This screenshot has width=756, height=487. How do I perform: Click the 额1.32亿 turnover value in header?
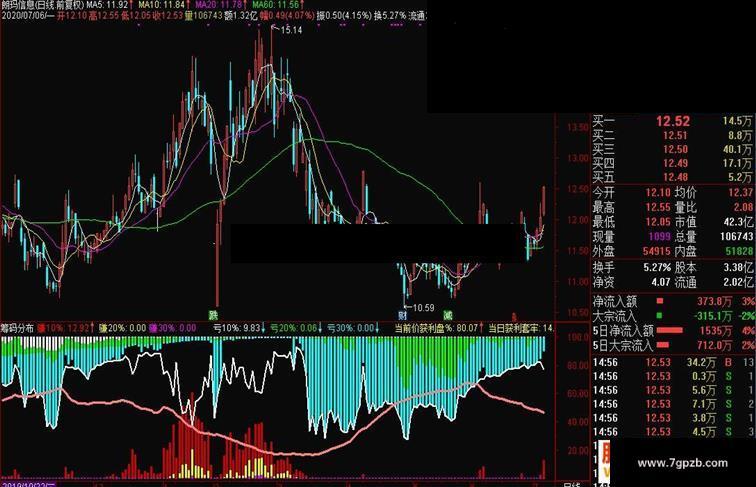(241, 16)
